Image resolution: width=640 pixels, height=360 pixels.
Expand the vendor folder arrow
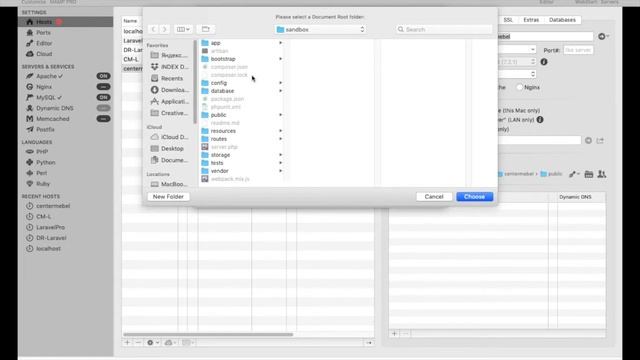[280, 171]
